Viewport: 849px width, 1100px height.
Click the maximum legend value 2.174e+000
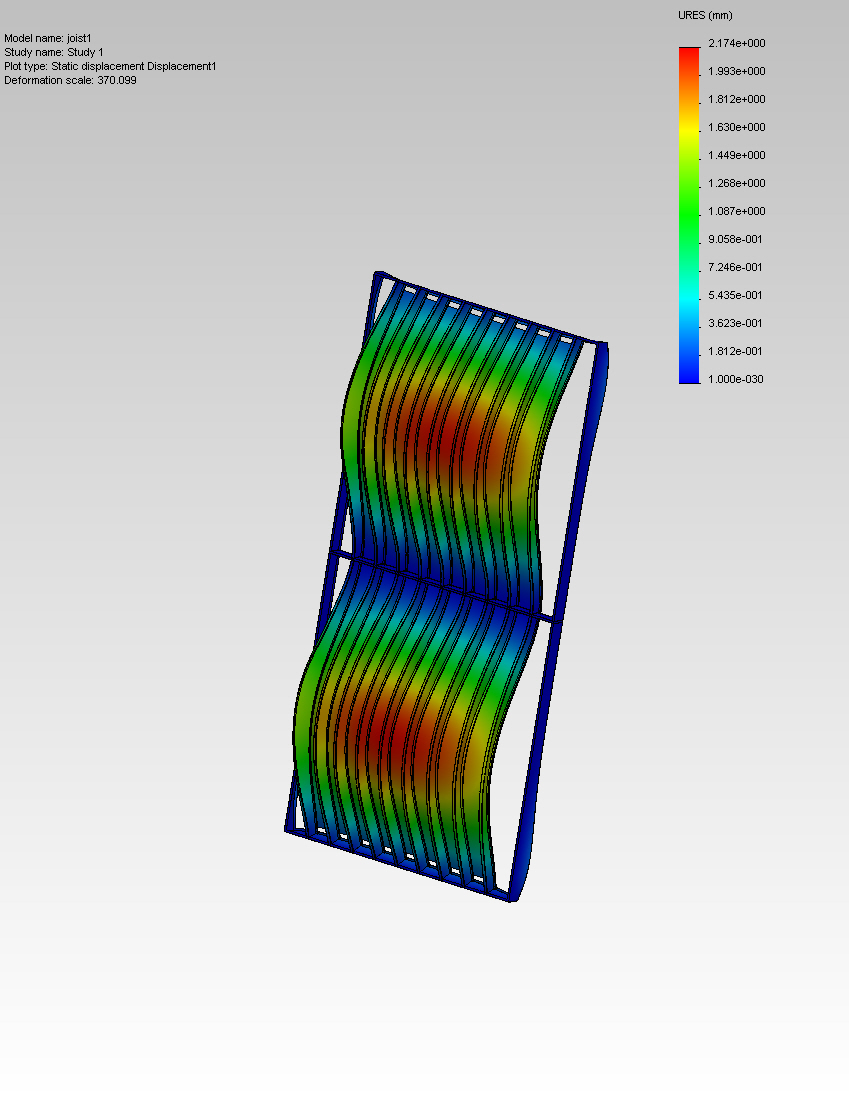pos(737,43)
